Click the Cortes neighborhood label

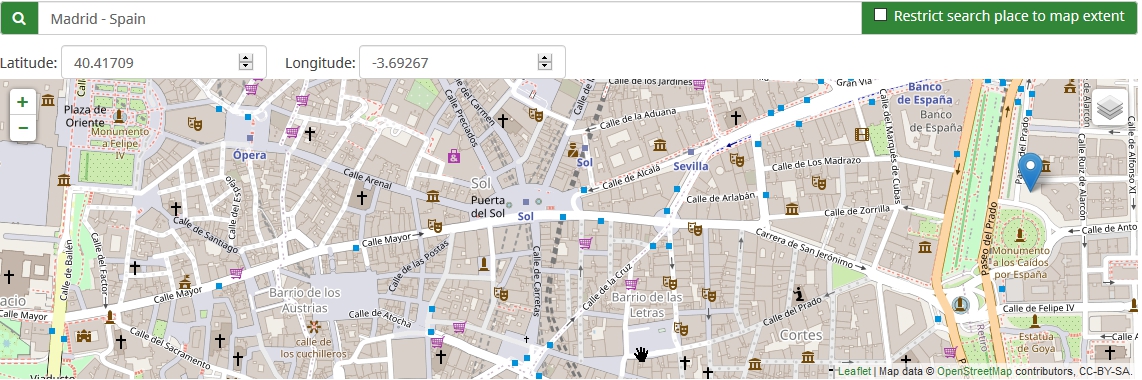(x=801, y=336)
